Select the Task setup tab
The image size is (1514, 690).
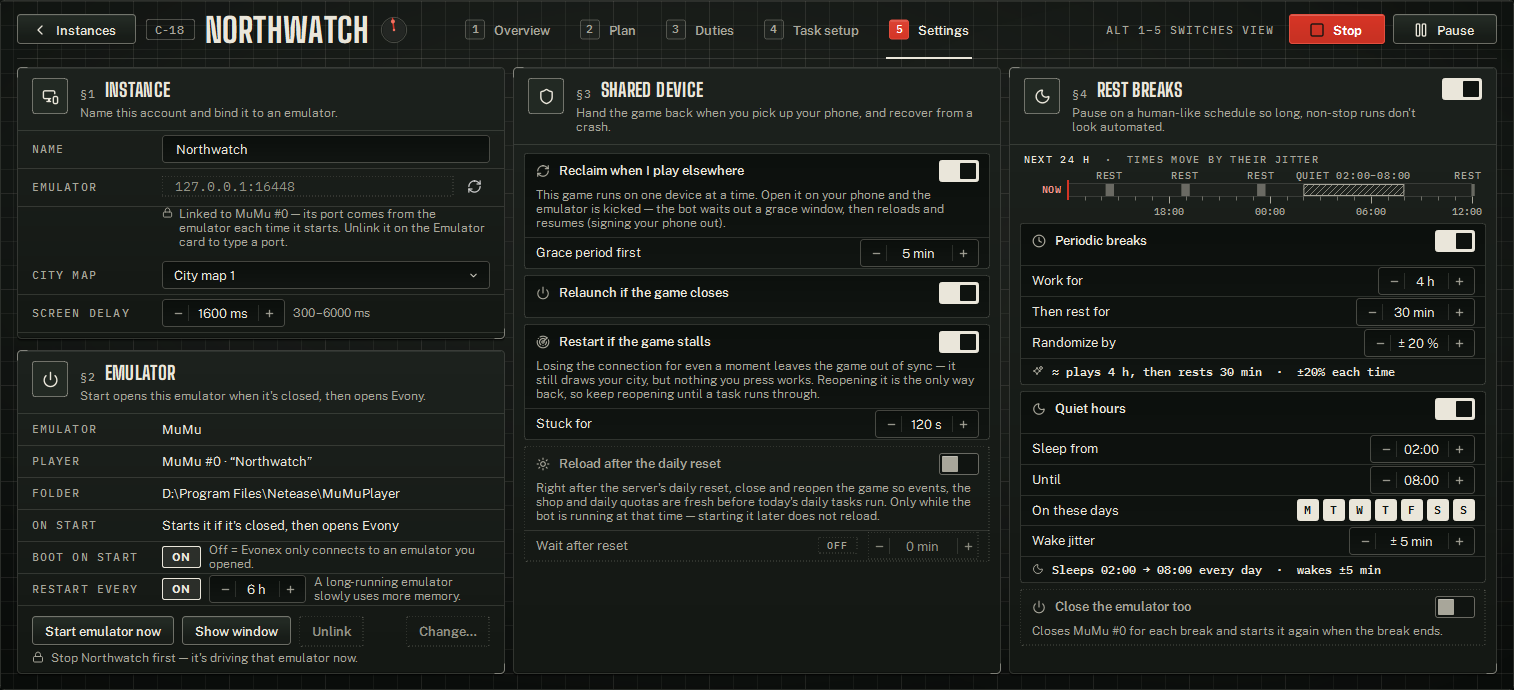[812, 30]
